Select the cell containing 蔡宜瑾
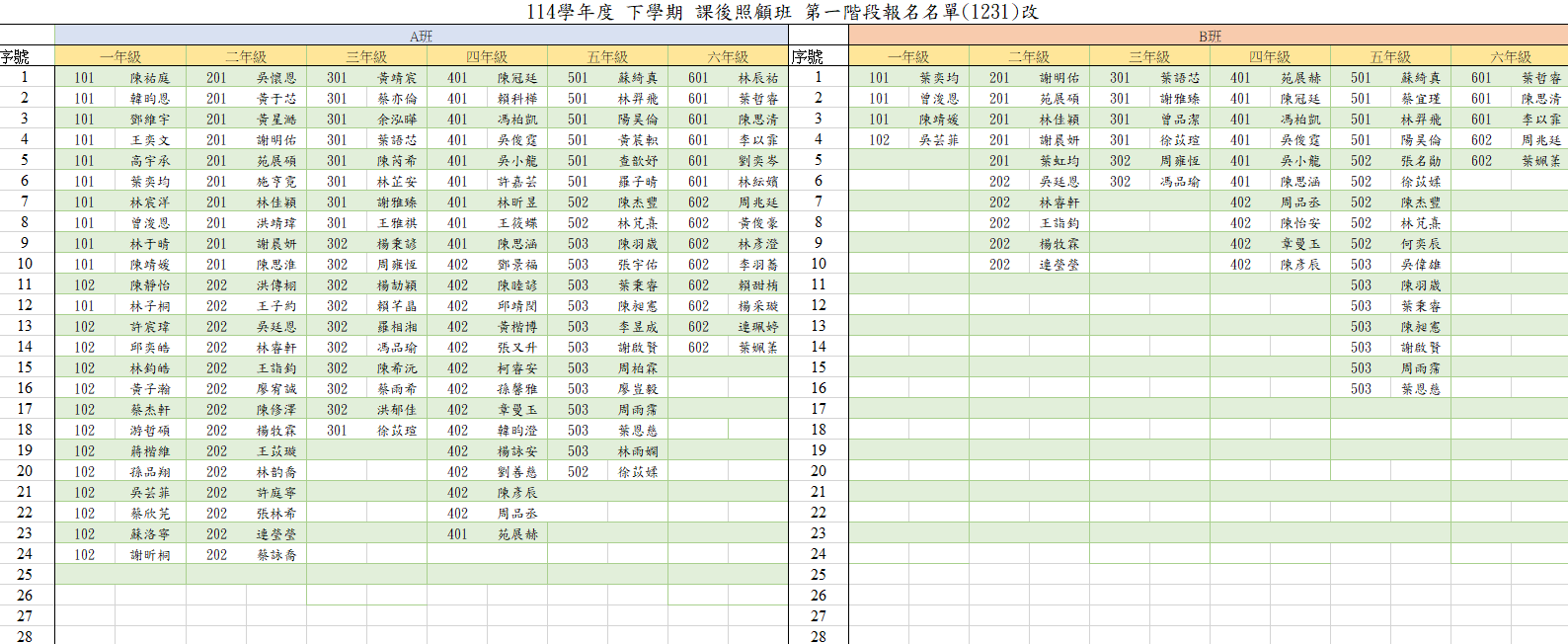Viewport: 1568px width, 644px height. [1421, 99]
